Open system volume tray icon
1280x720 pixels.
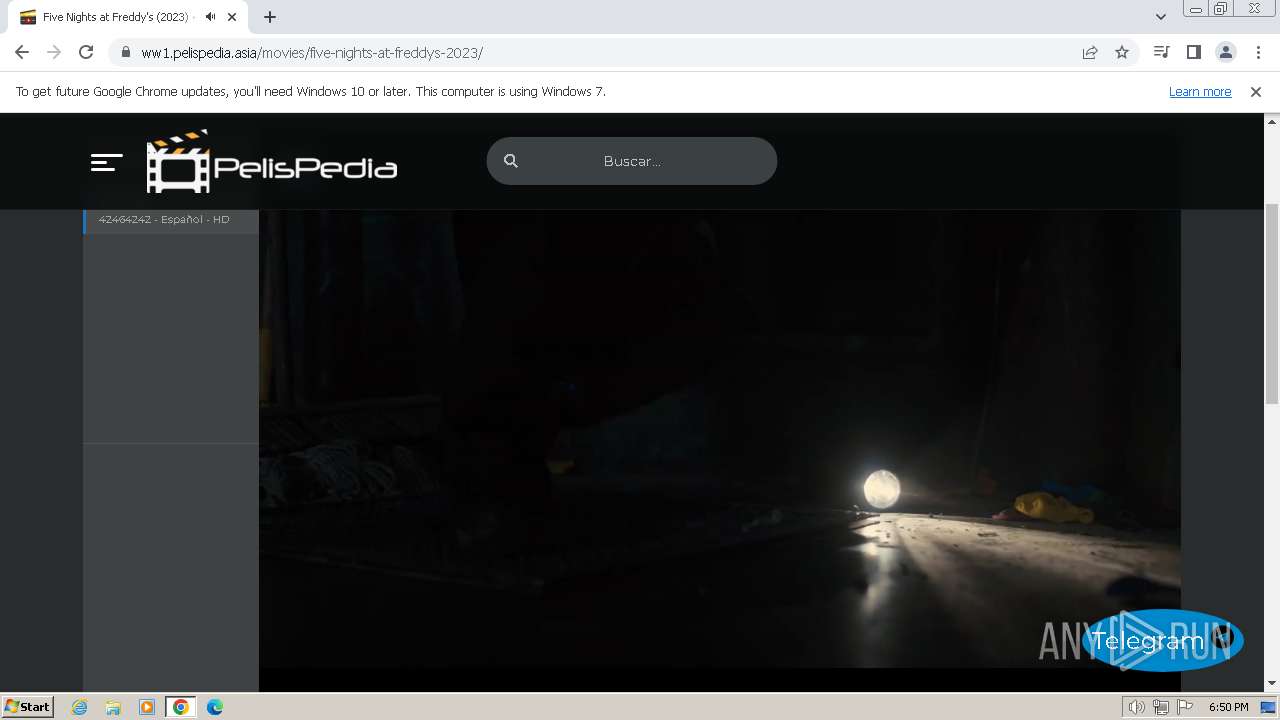click(x=1136, y=707)
